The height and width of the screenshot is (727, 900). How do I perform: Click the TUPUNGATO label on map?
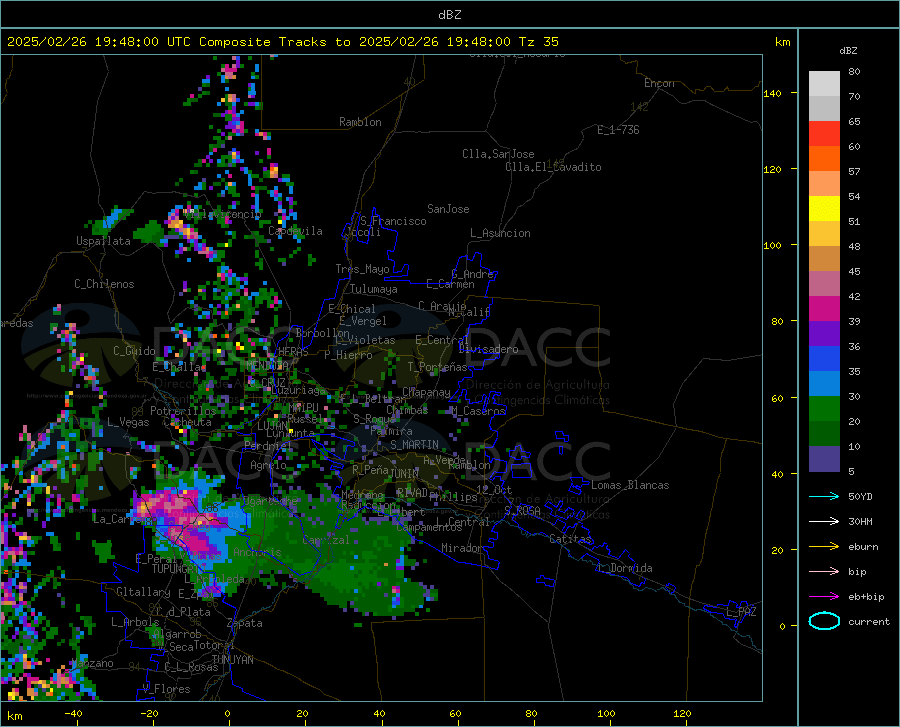coord(175,569)
